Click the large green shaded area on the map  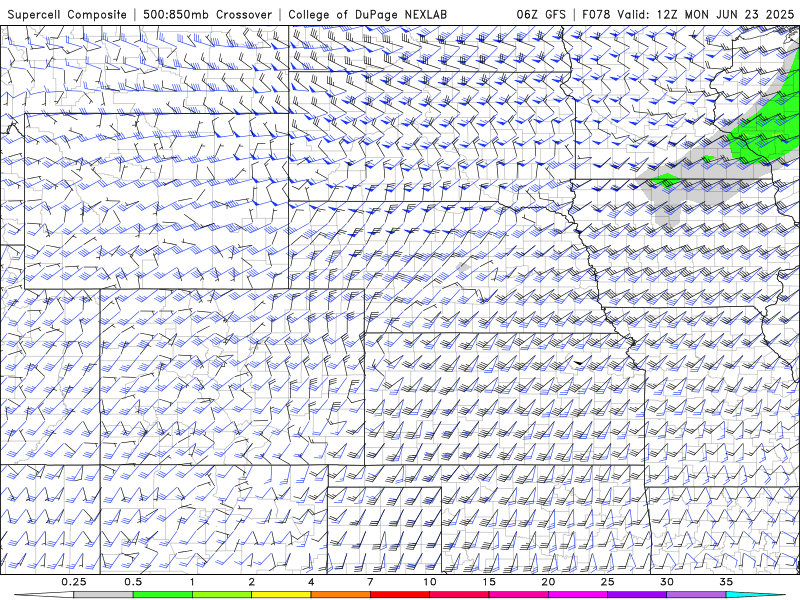point(765,130)
